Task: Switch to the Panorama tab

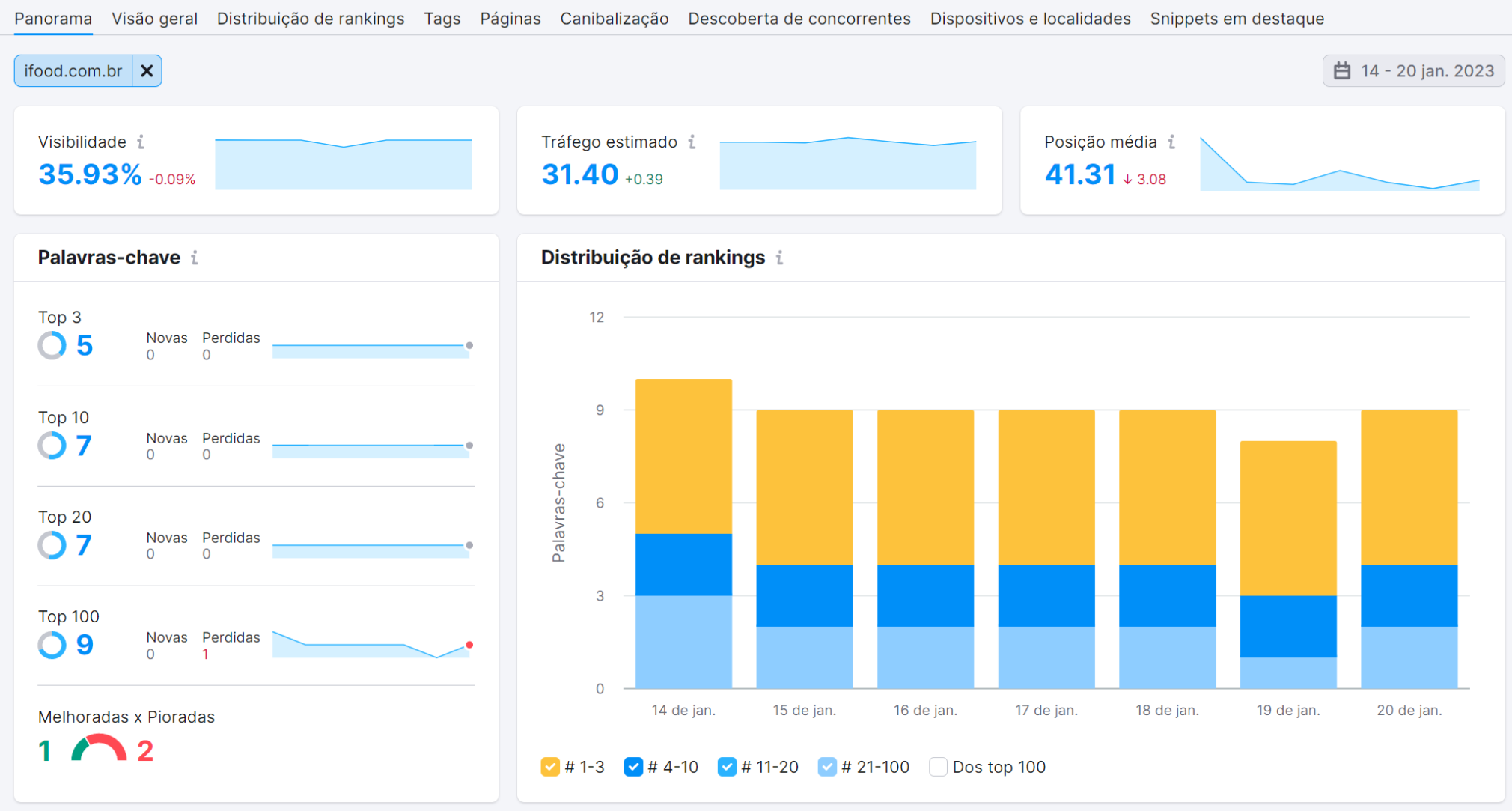Action: click(53, 19)
